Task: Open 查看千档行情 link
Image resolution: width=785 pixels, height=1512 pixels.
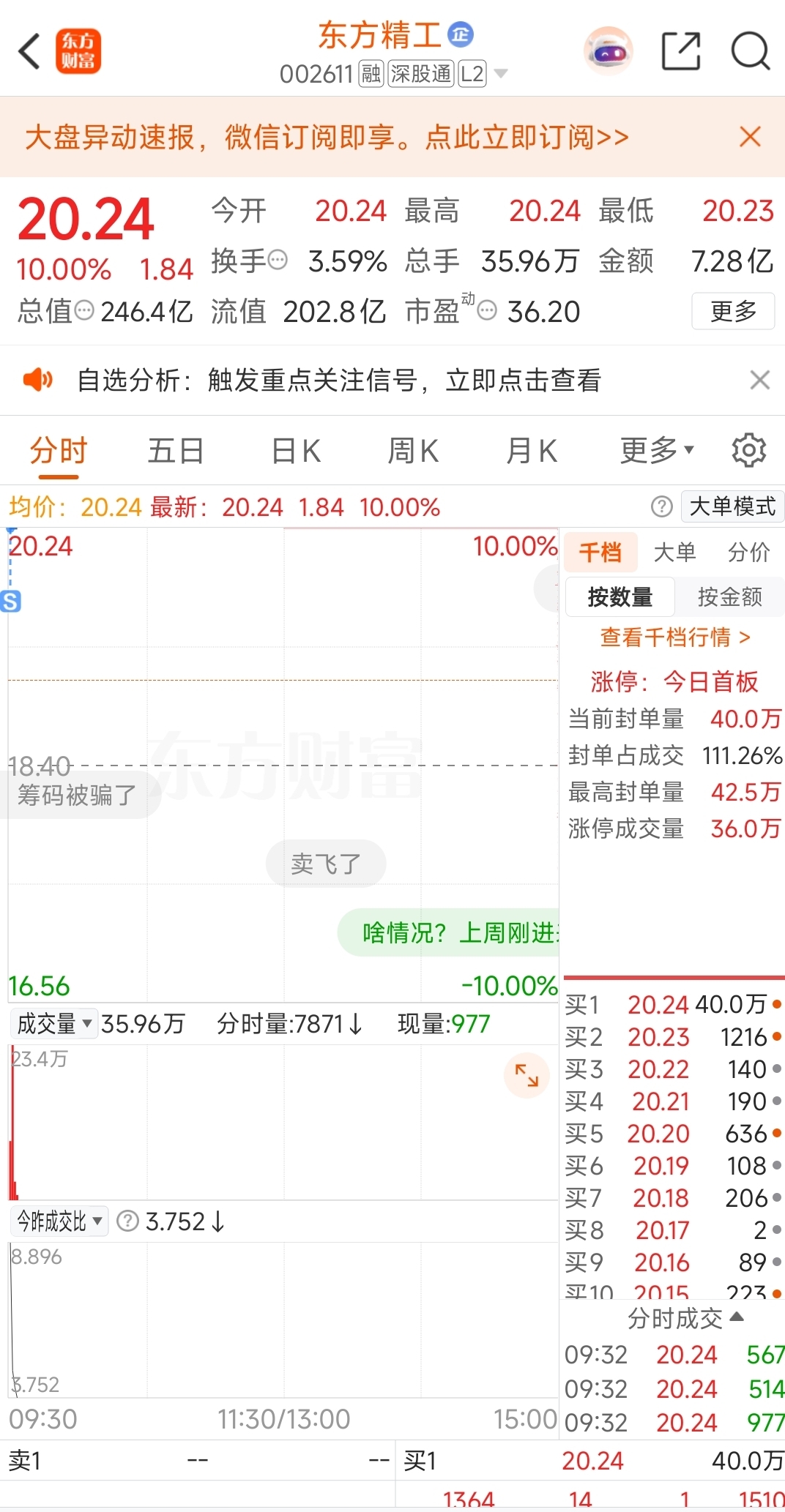Action: click(674, 637)
